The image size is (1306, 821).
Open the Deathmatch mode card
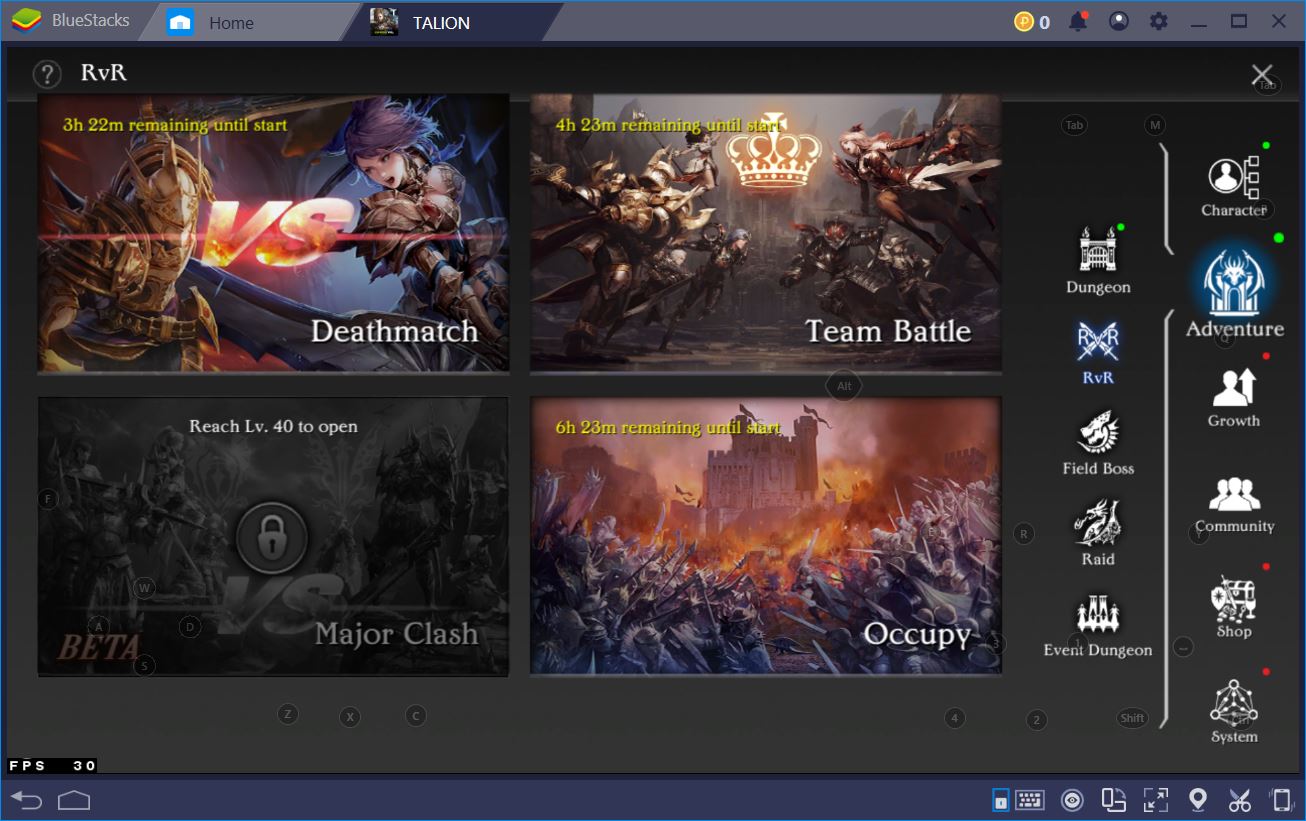coord(273,233)
